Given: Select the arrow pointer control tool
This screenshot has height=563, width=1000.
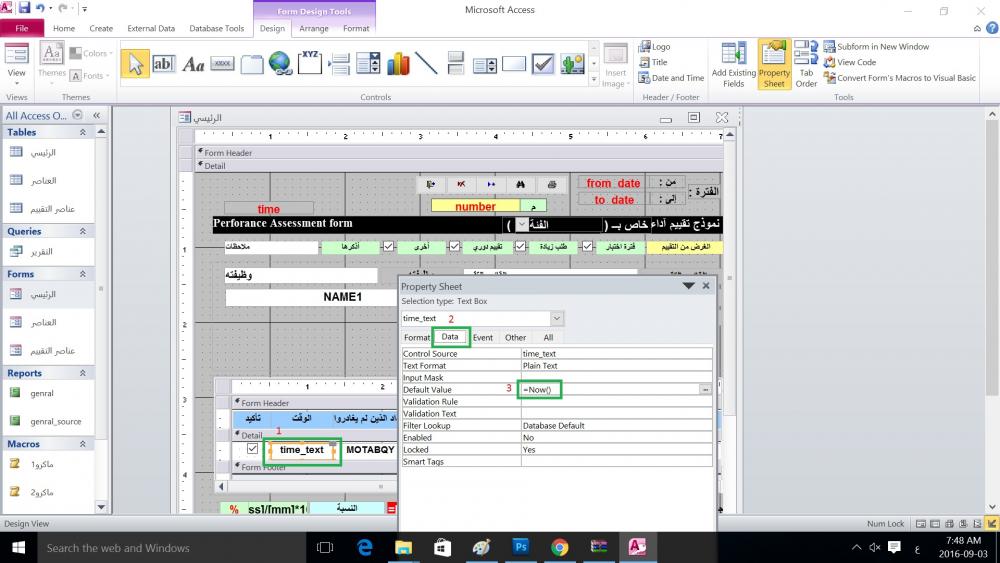Looking at the screenshot, I should [135, 64].
